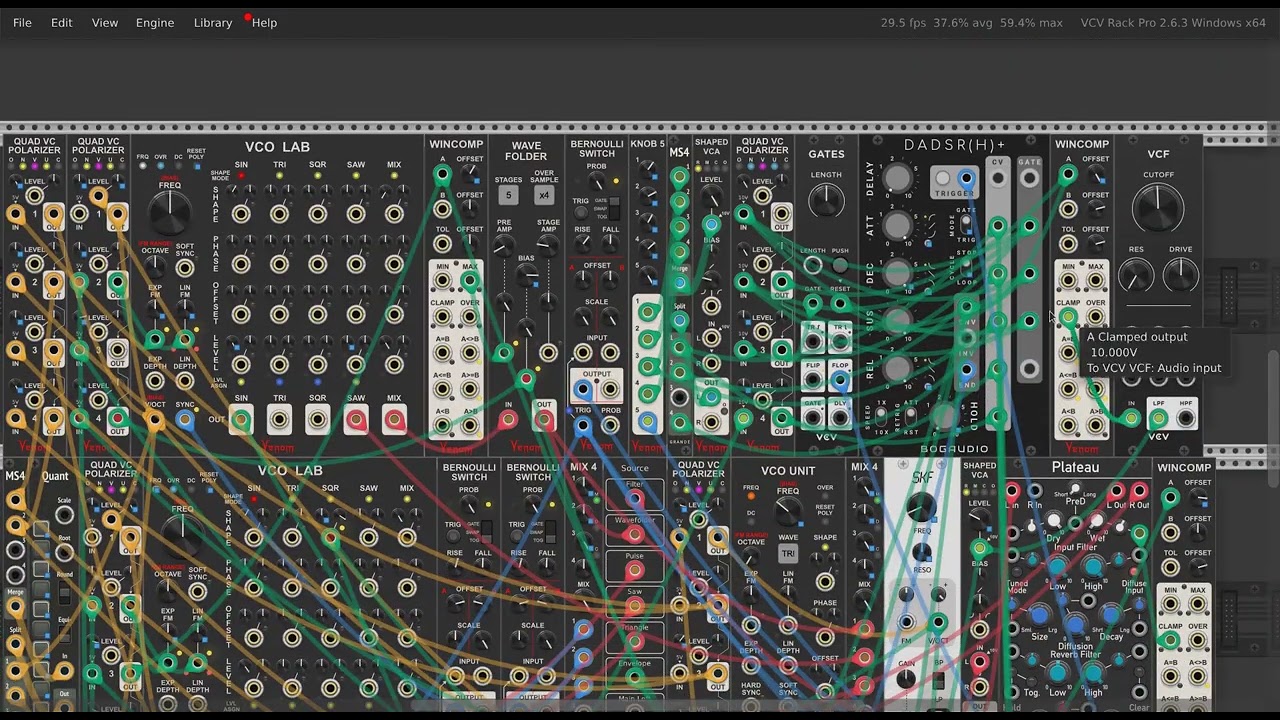This screenshot has width=1280, height=720.
Task: Click the SYNC jack on top-row VCO LAB
Action: coord(185,419)
